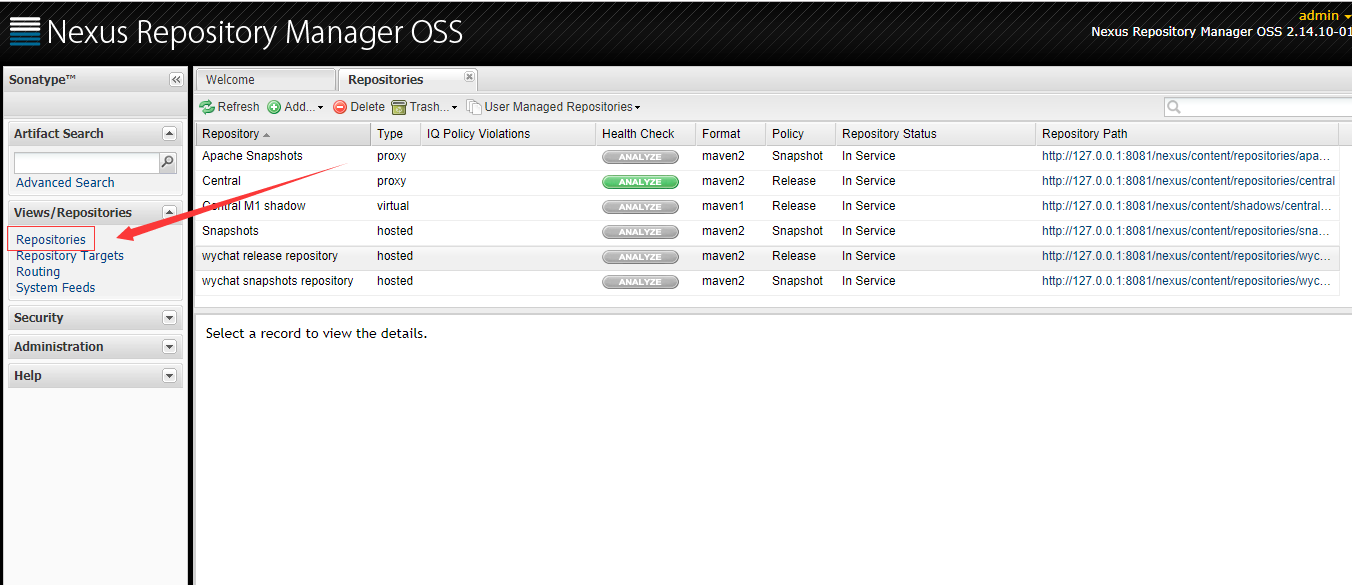This screenshot has height=585, width=1352.
Task: Click the maven1 format cell
Action: [x=723, y=206]
